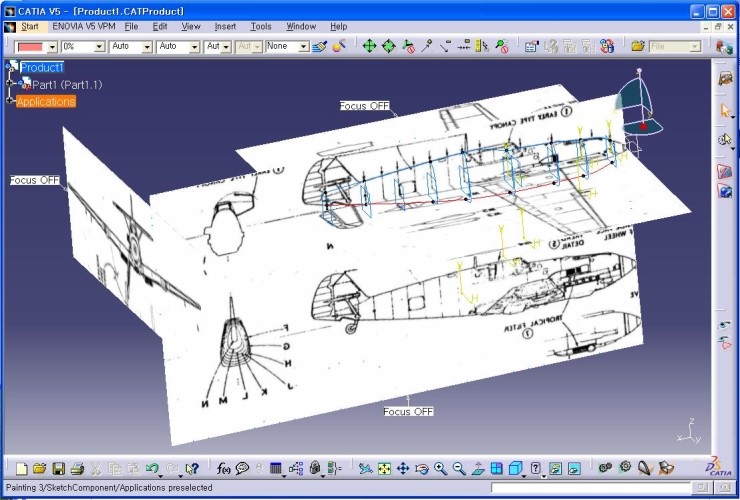
Task: Click the Save icon in bottom toolbar
Action: click(x=59, y=468)
